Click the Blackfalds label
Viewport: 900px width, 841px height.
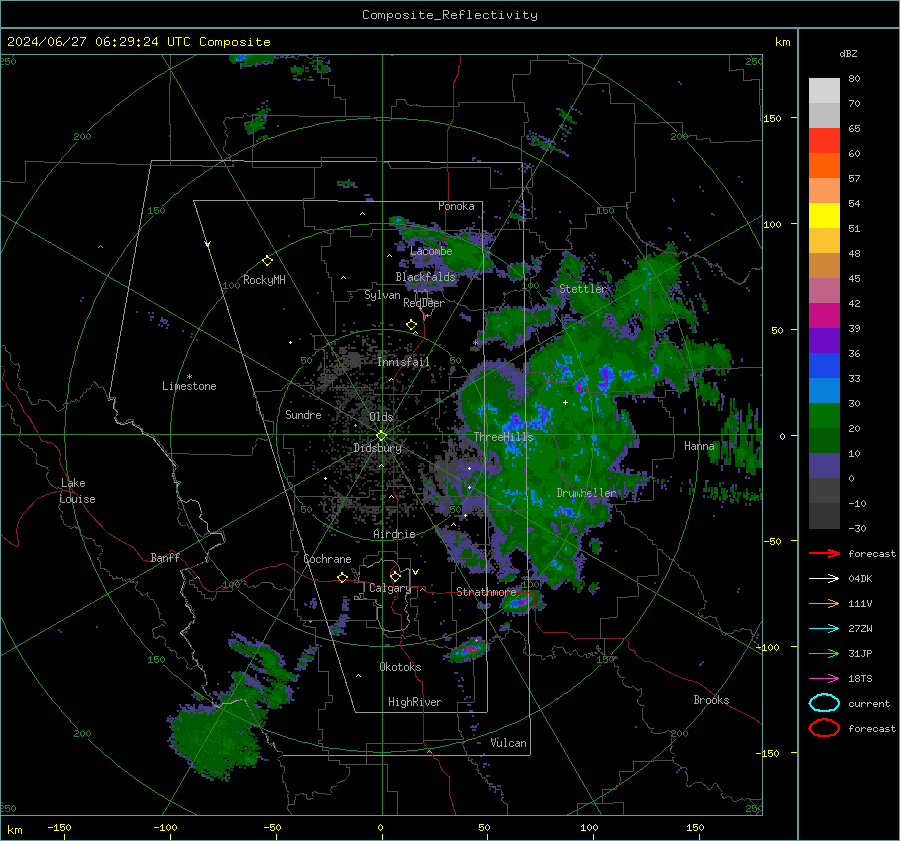[425, 277]
